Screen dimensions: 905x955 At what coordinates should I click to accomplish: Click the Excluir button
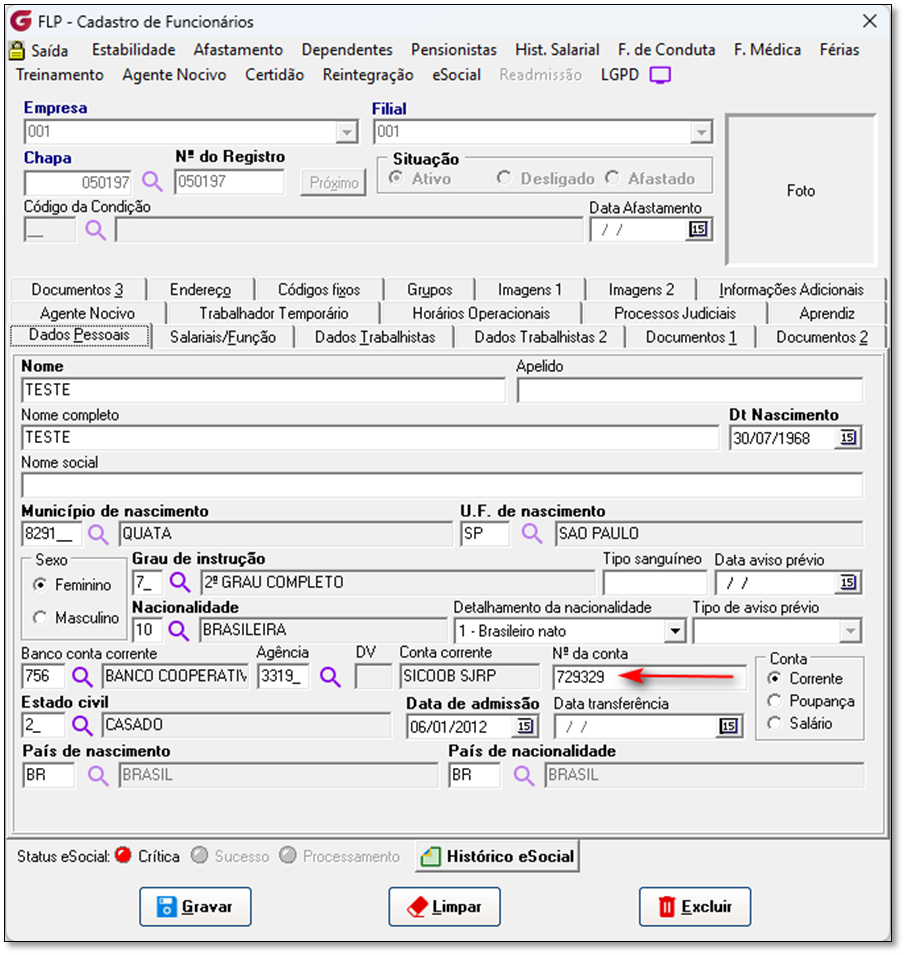[x=695, y=907]
